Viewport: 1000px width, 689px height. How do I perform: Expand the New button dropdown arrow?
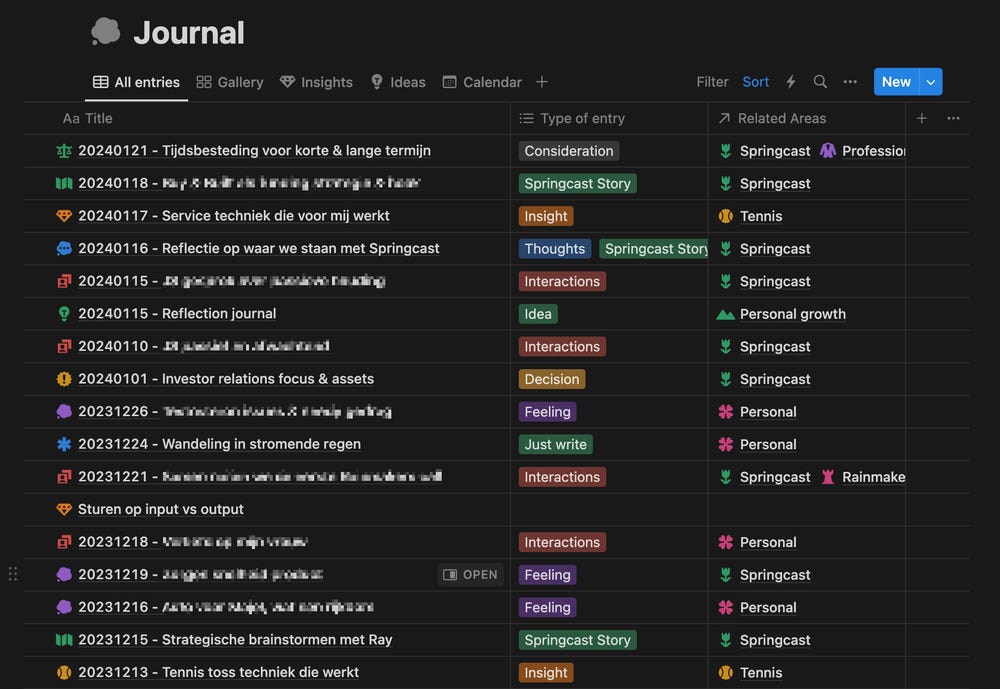tap(930, 82)
